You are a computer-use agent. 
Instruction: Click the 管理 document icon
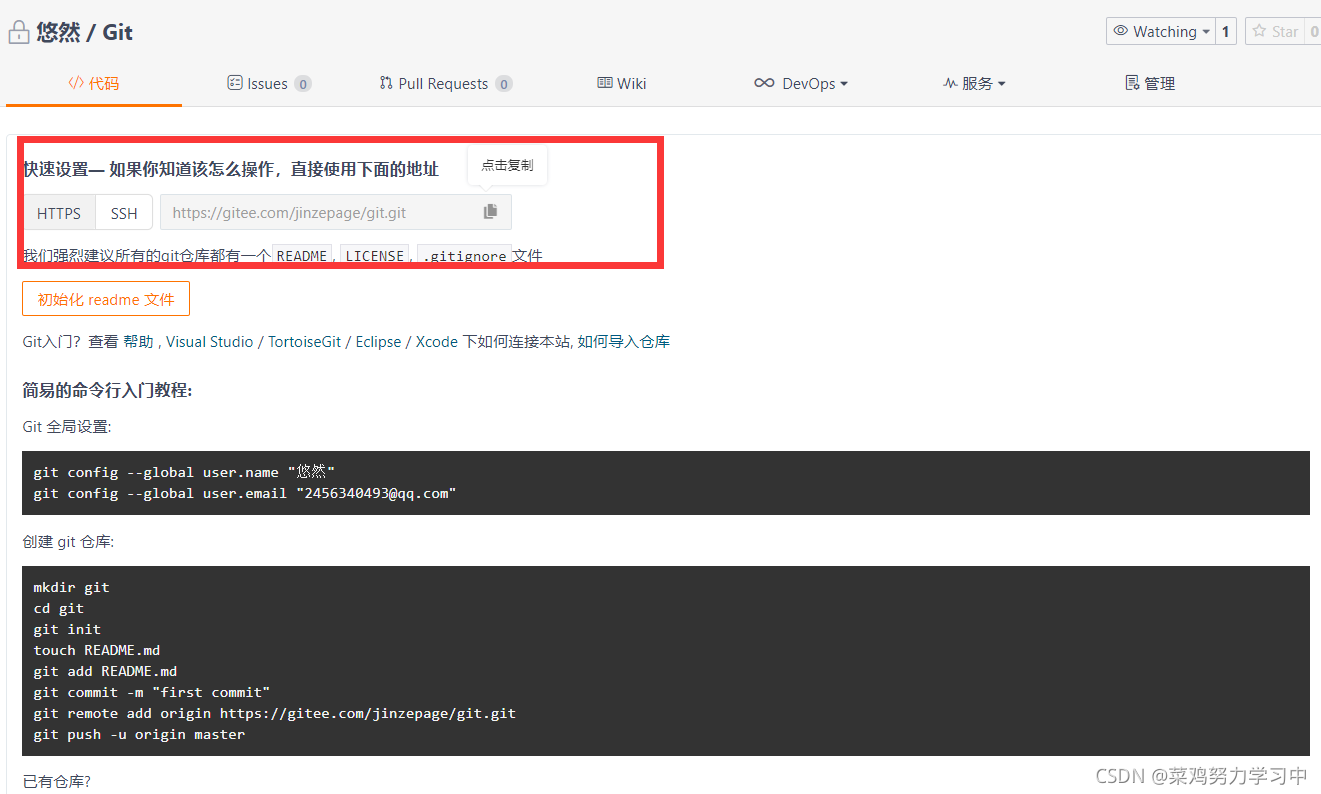1132,83
